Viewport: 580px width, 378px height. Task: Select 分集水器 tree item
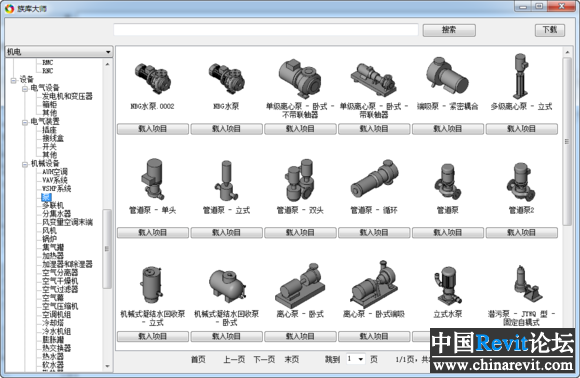[x=56, y=214]
